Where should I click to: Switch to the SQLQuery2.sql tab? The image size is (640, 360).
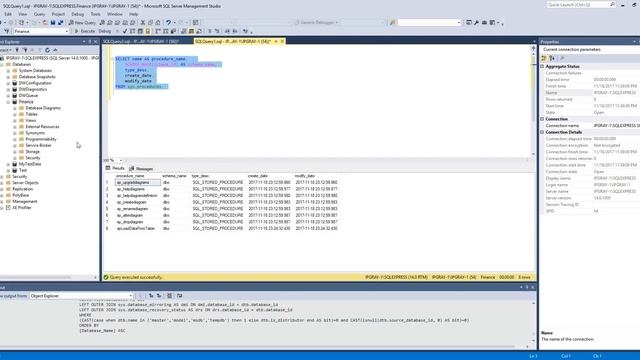pos(141,41)
